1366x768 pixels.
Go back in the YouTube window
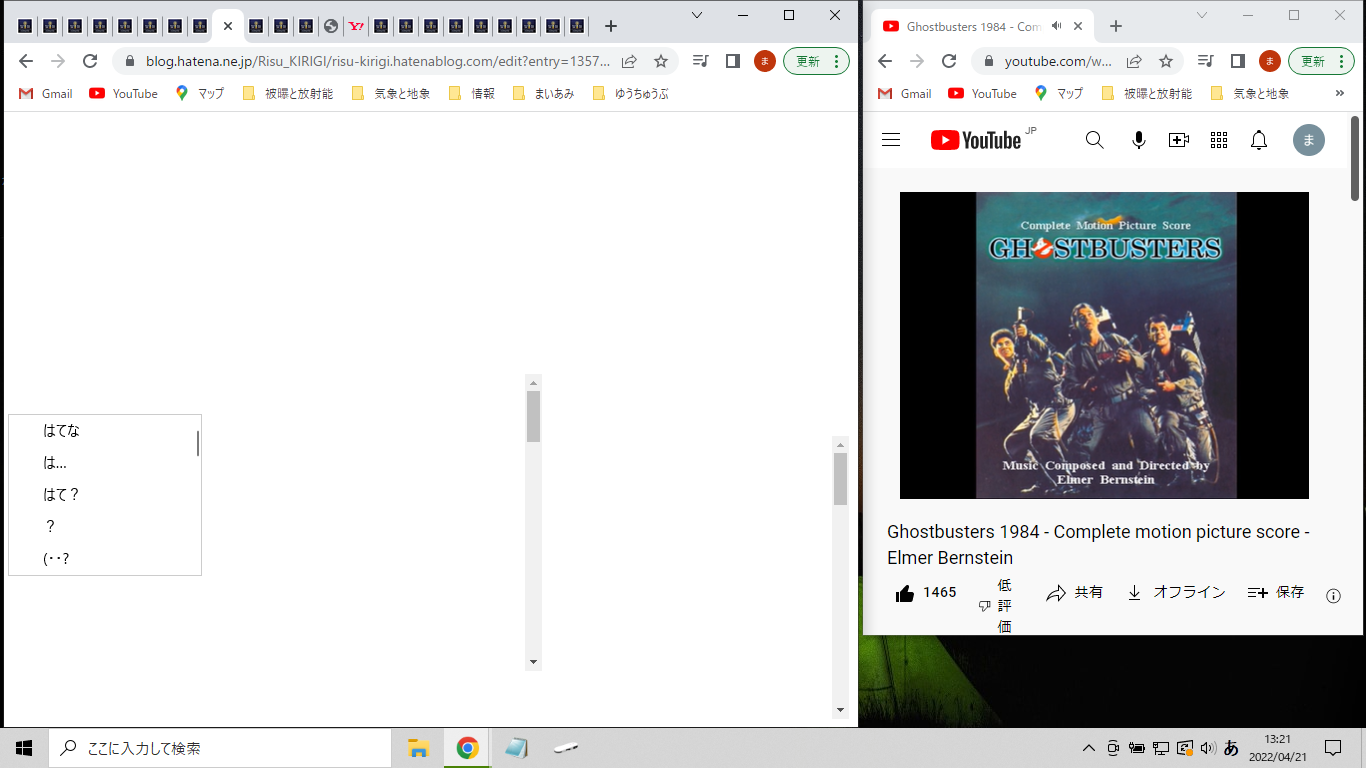click(884, 61)
